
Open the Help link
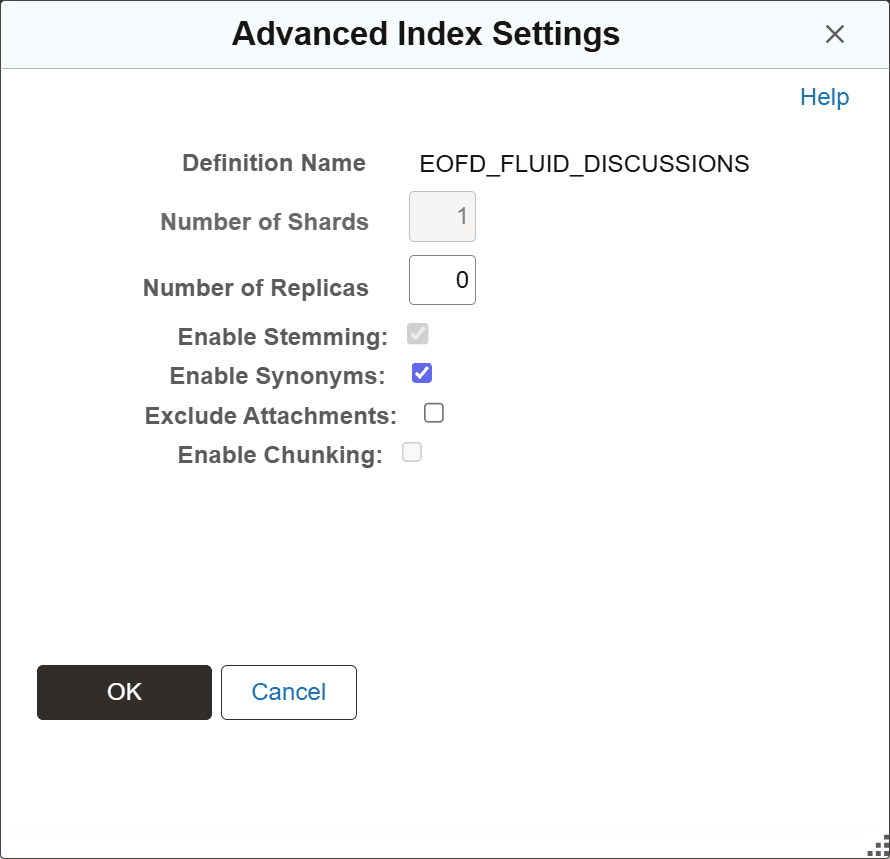(824, 97)
